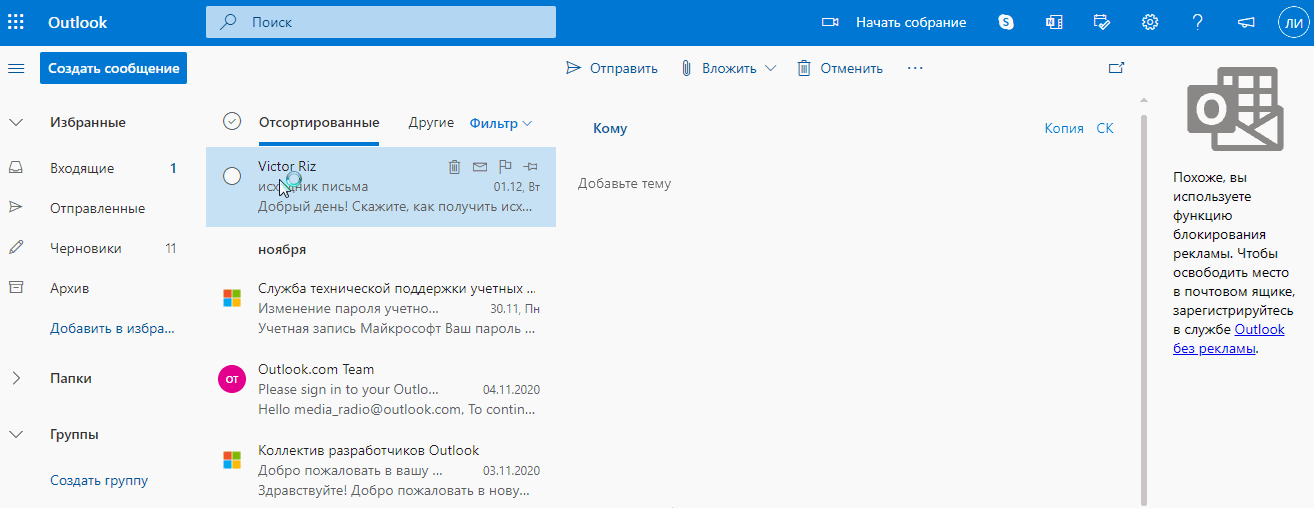Image resolution: width=1314 pixels, height=508 pixels.
Task: Switch to the Другие tab
Action: [431, 122]
